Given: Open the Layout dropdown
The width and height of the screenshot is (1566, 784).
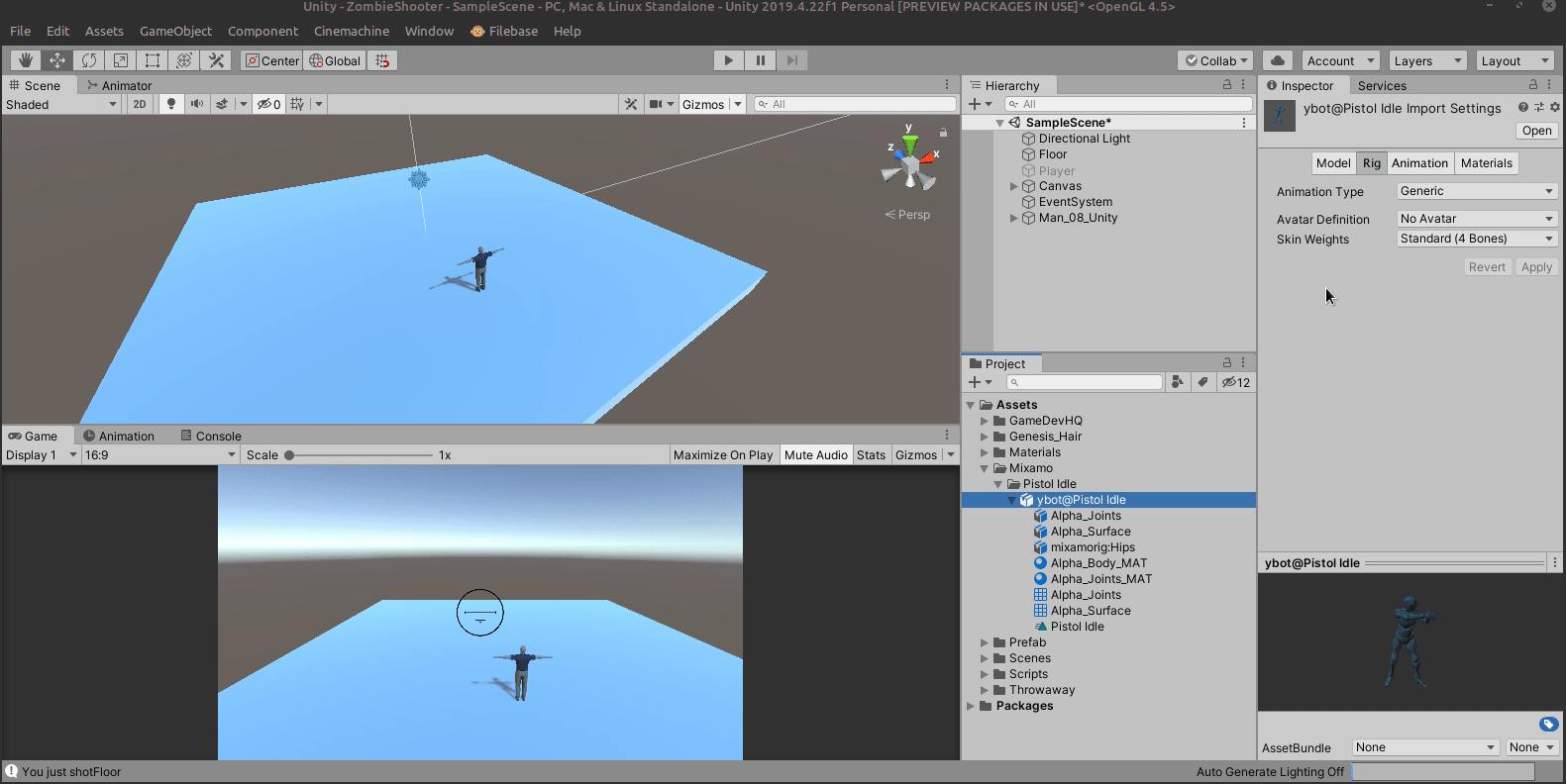Looking at the screenshot, I should tap(1514, 60).
